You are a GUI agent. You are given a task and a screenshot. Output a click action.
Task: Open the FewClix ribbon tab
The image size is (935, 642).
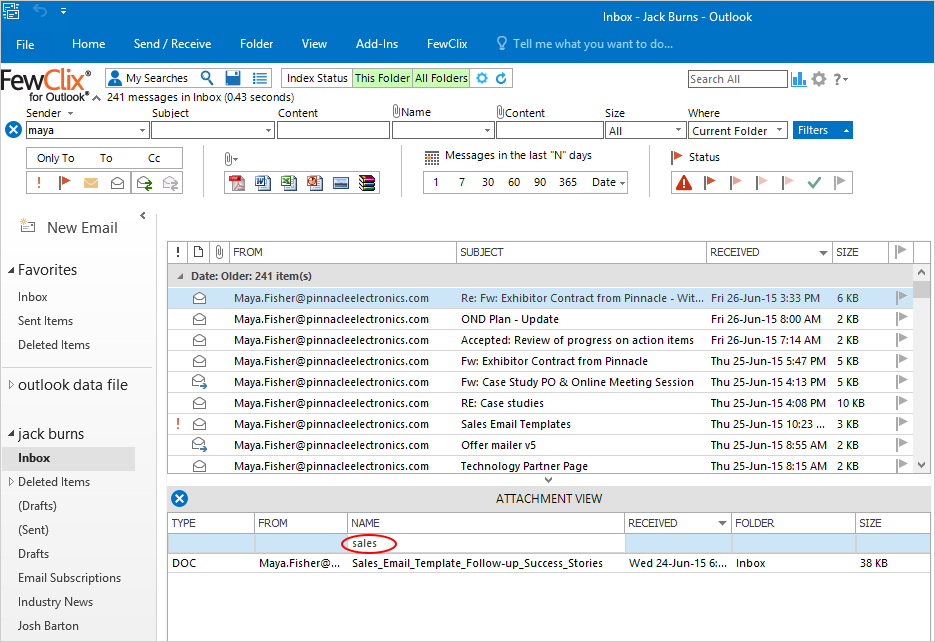[447, 44]
